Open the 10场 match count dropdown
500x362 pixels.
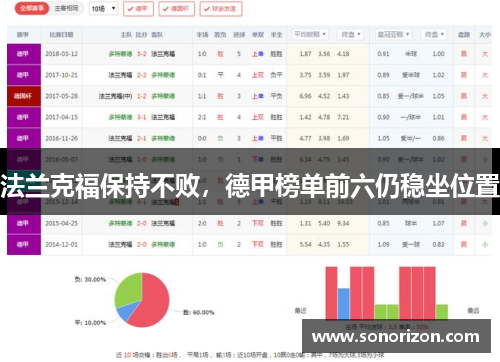click(x=104, y=9)
